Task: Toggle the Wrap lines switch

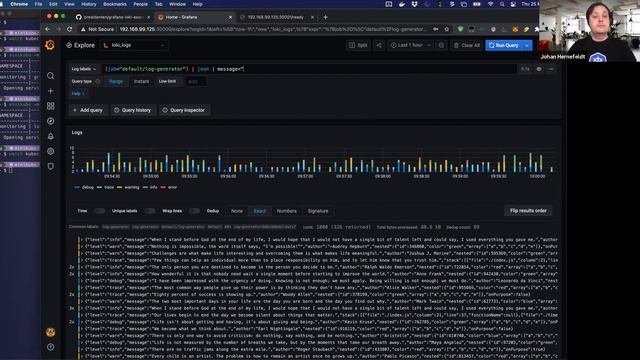Action: pos(194,211)
